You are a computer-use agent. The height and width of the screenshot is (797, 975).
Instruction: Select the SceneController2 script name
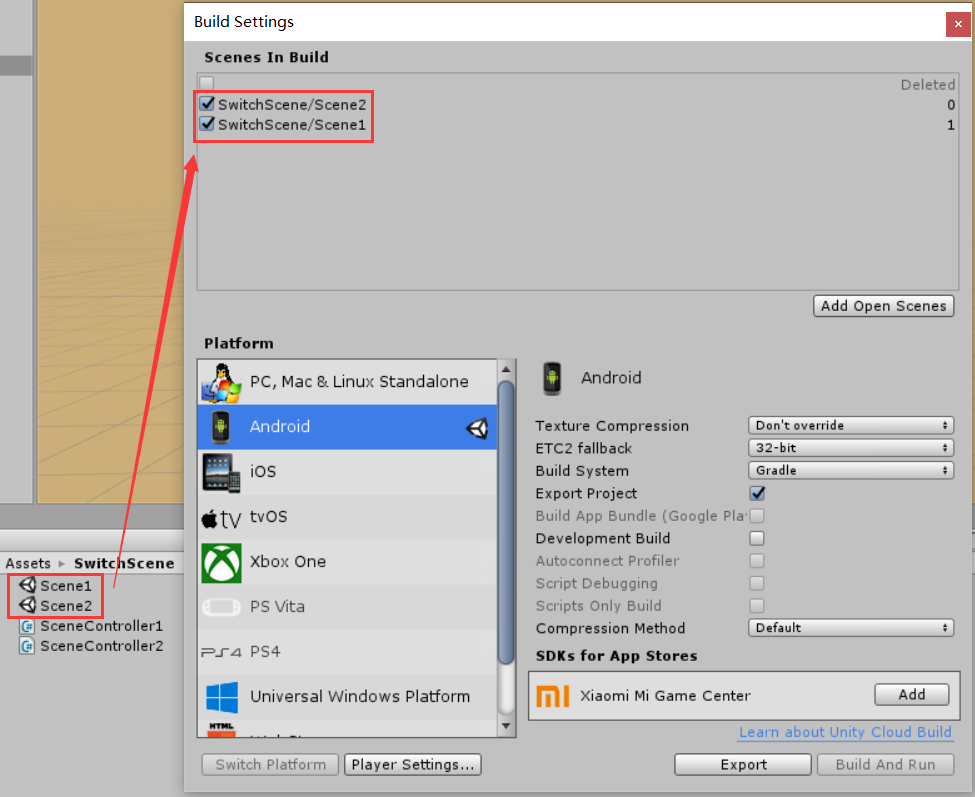coord(101,647)
